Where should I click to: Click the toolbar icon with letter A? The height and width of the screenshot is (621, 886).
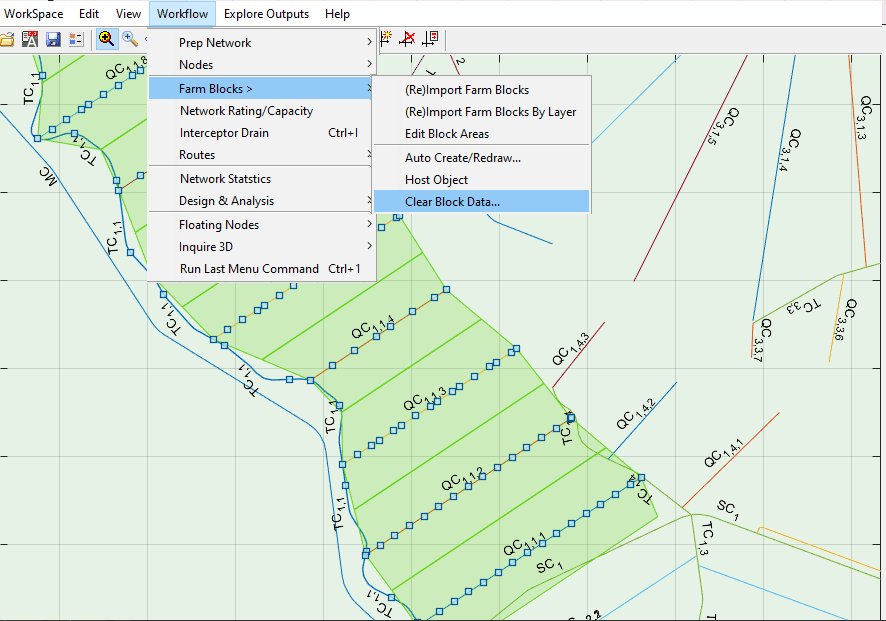pos(30,39)
